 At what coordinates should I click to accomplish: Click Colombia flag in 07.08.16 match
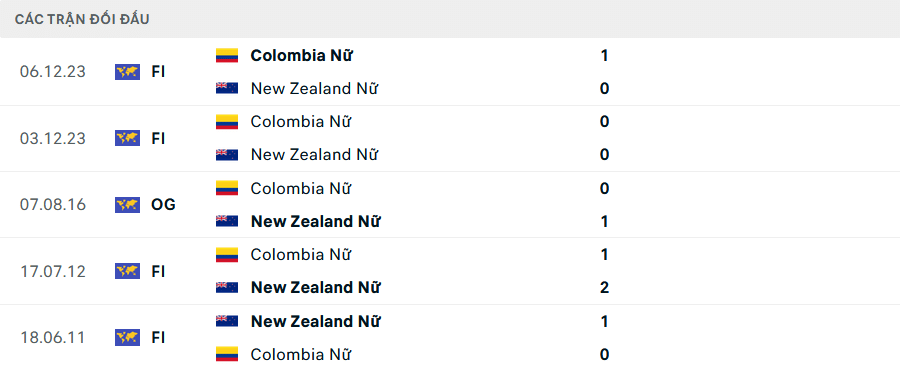tap(227, 188)
